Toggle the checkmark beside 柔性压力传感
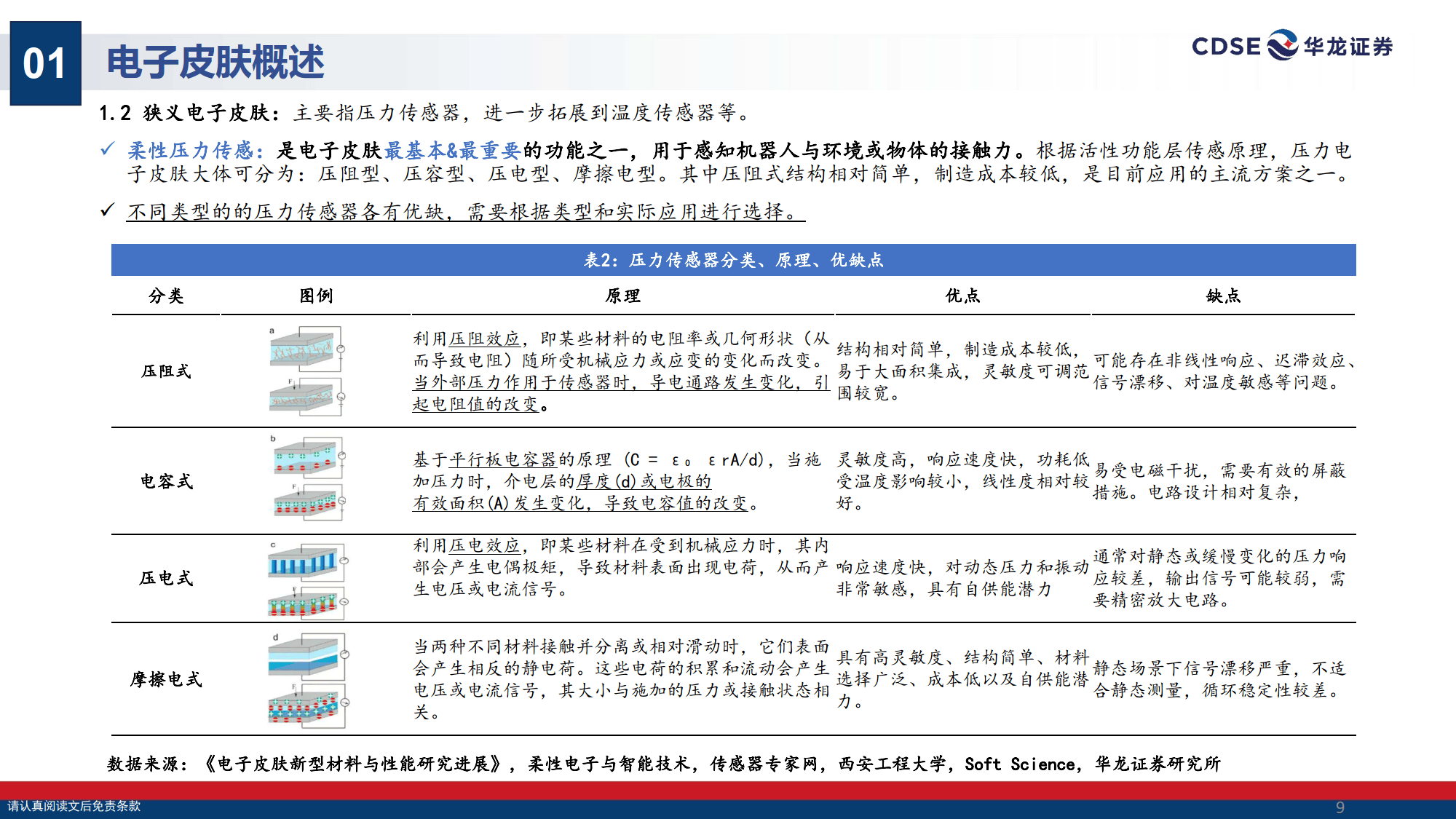The height and width of the screenshot is (819, 1456). pyautogui.click(x=108, y=148)
